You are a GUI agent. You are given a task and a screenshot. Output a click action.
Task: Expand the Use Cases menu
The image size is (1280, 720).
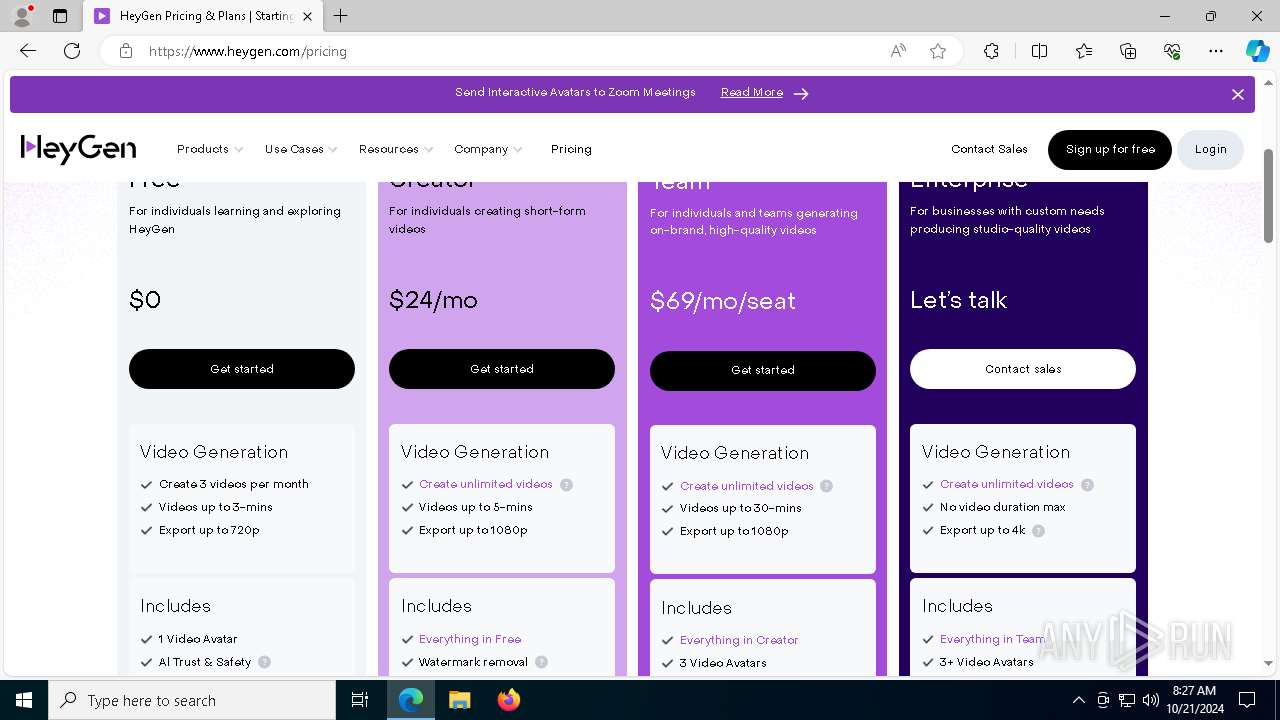click(x=301, y=149)
